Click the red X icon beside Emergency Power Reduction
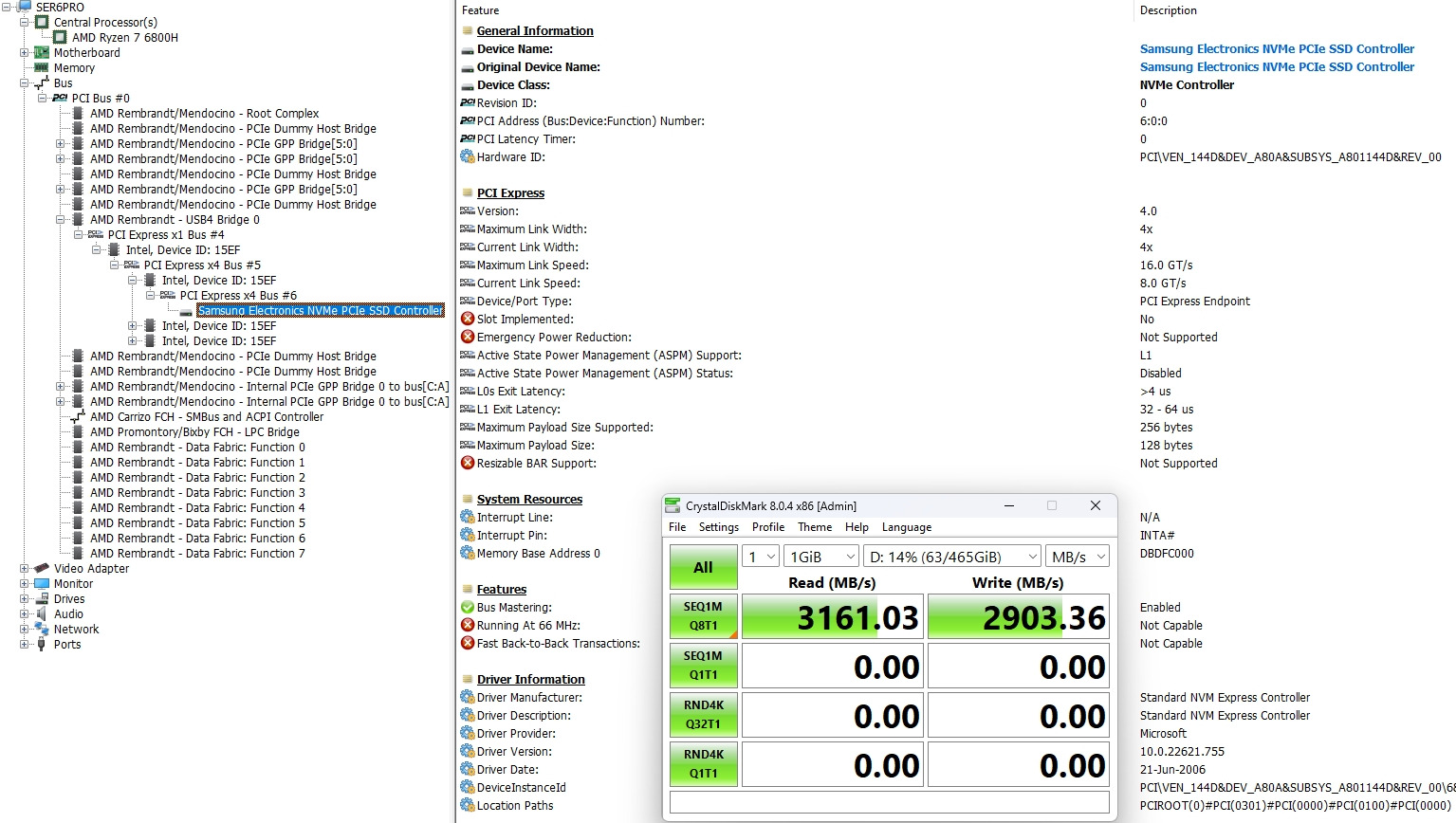This screenshot has width=1456, height=823. (x=468, y=337)
